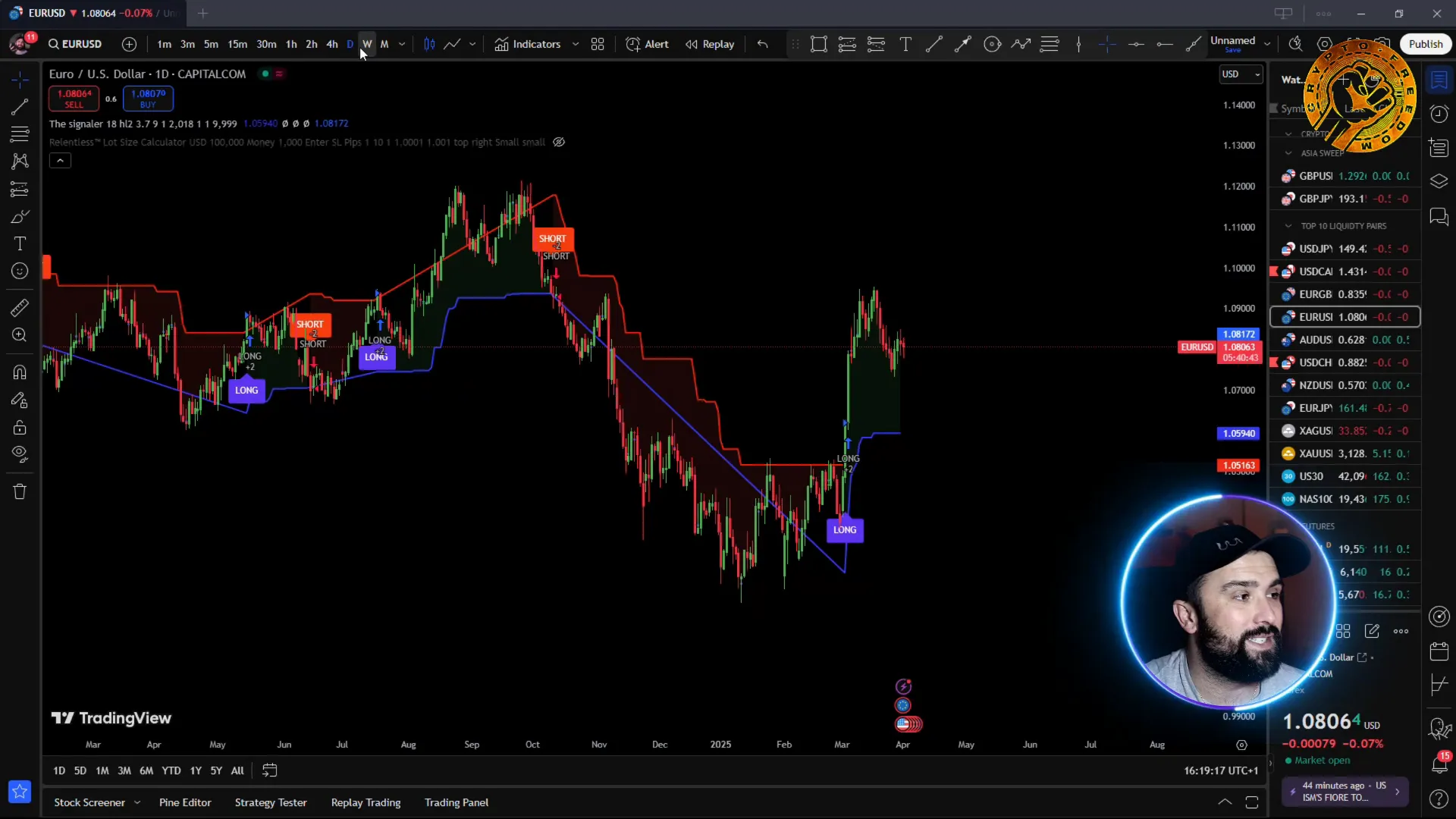
Task: Click the 1.08070 BUY button
Action: [148, 99]
